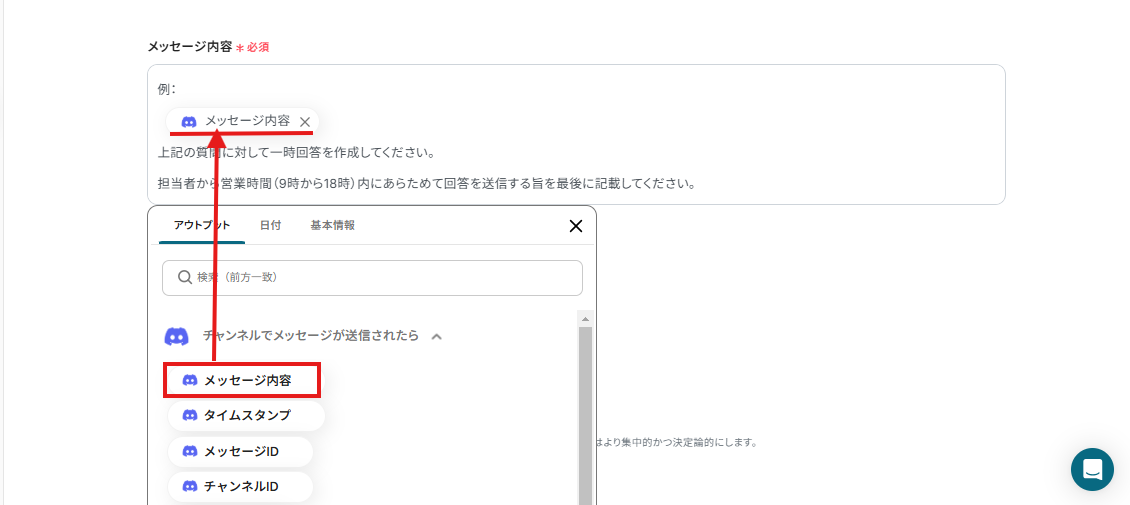1130x505 pixels.
Task: Switch to the 日付 tab
Action: coord(270,225)
